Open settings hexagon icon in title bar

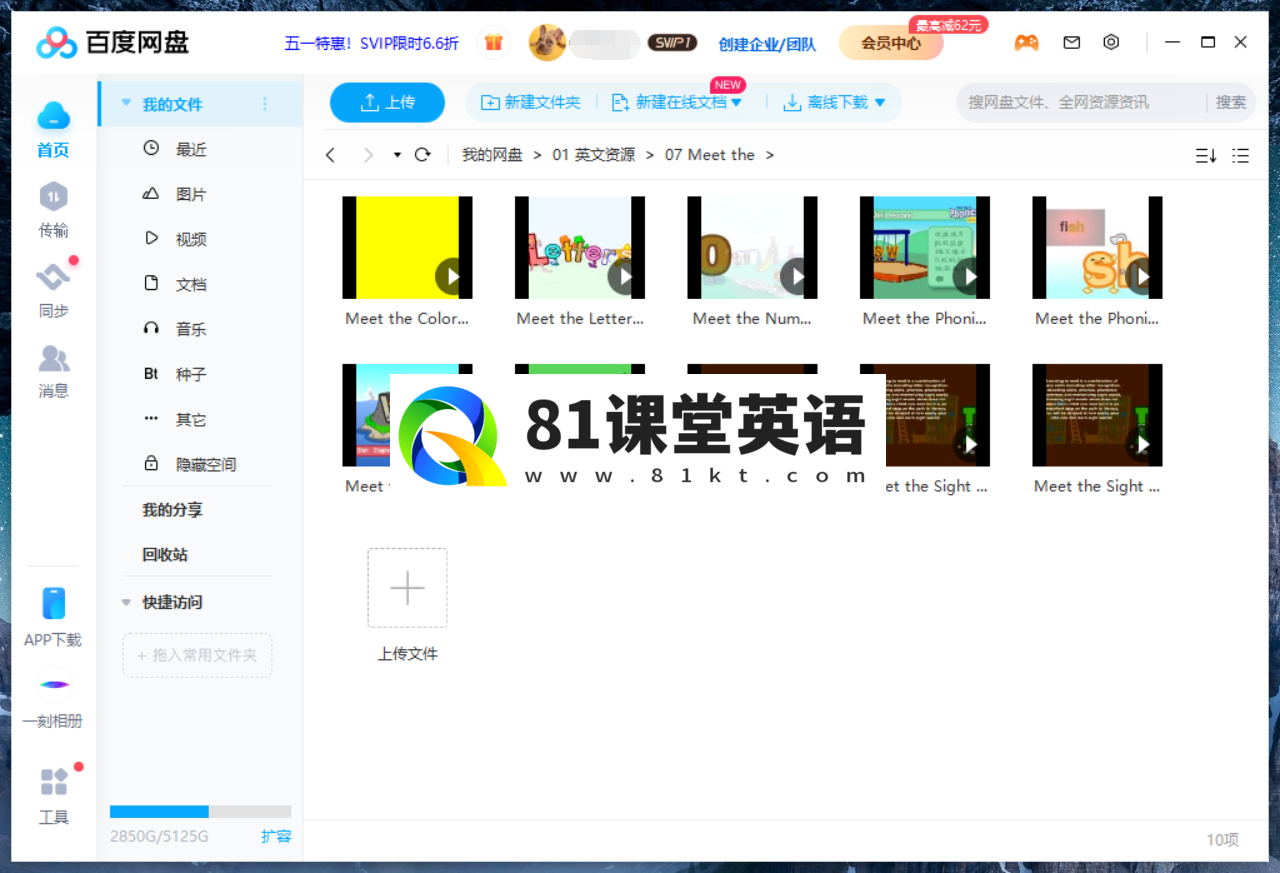[1111, 43]
